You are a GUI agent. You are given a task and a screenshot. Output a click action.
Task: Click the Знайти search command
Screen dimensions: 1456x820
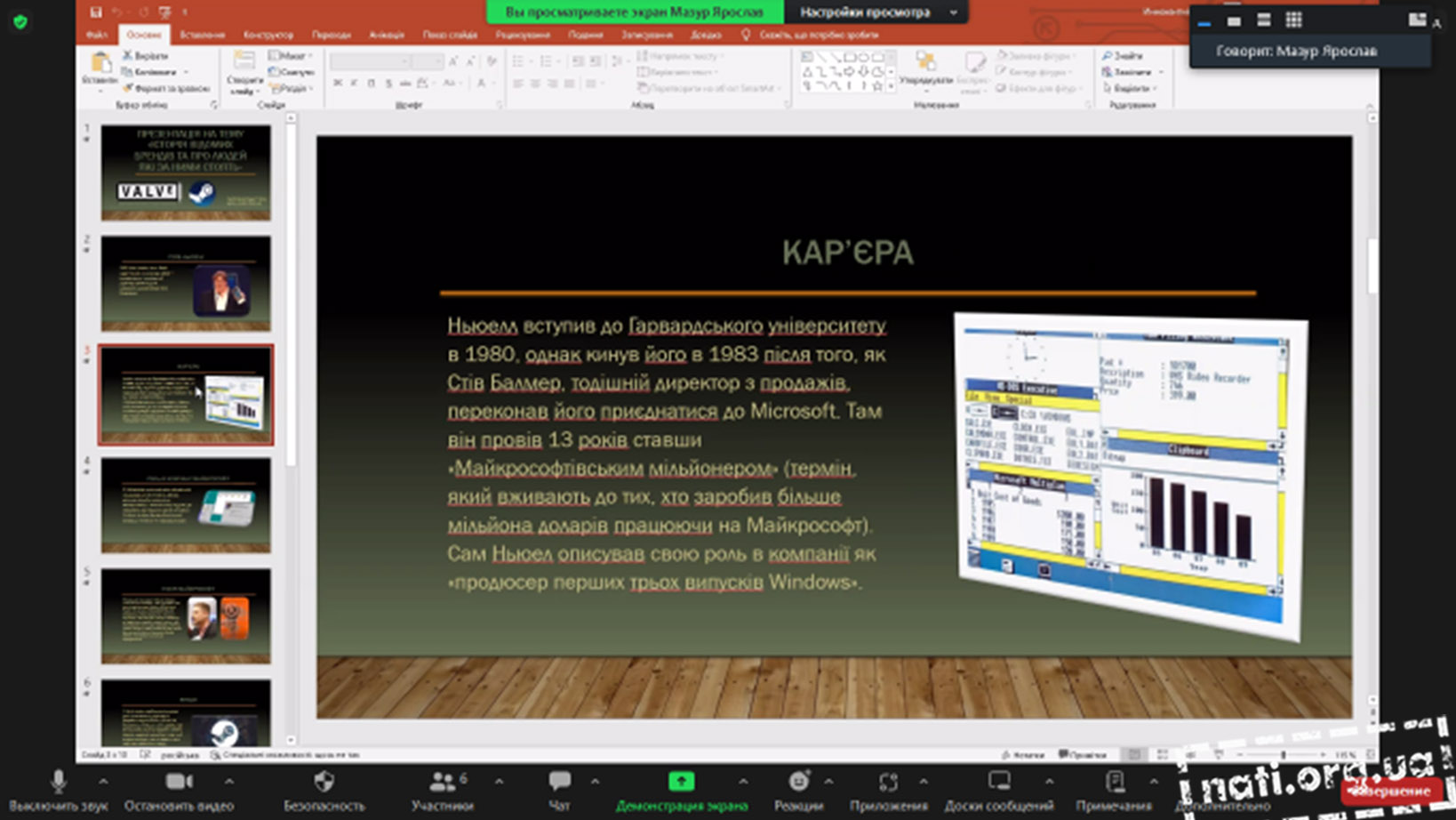(1123, 55)
